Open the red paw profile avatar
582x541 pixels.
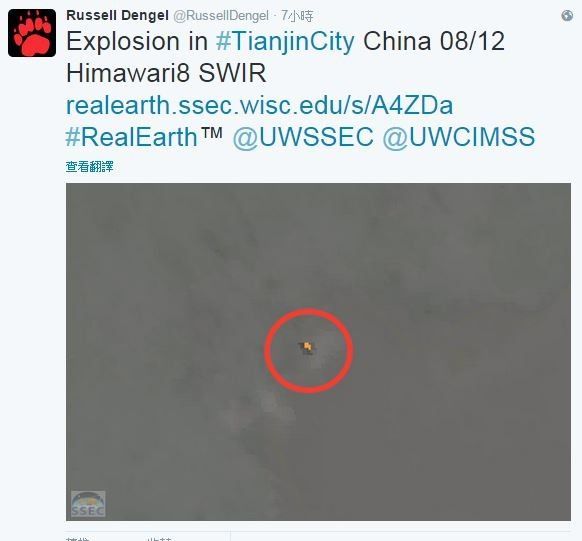[32, 33]
